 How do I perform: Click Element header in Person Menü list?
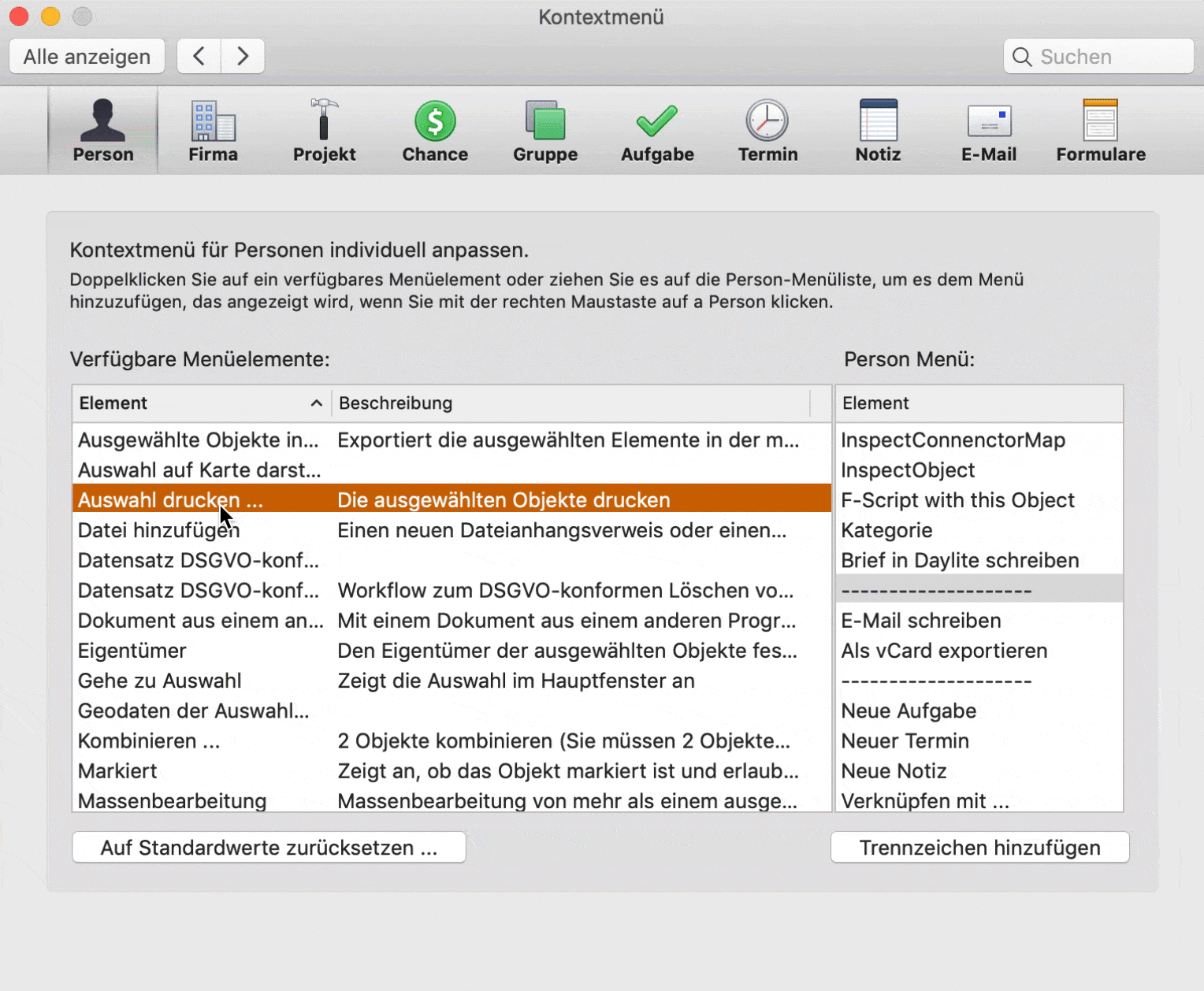pyautogui.click(x=979, y=403)
